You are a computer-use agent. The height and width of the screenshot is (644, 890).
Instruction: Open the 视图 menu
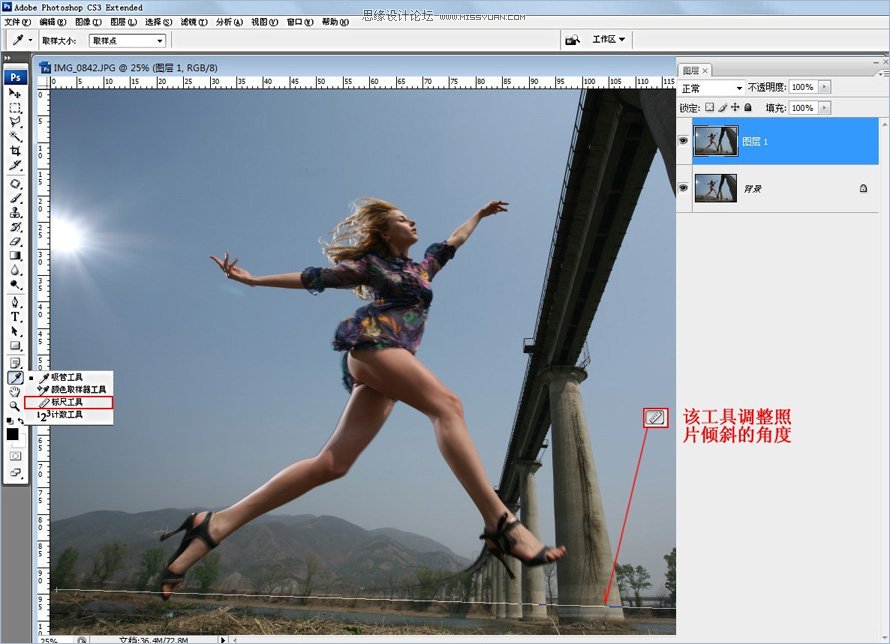click(x=265, y=22)
